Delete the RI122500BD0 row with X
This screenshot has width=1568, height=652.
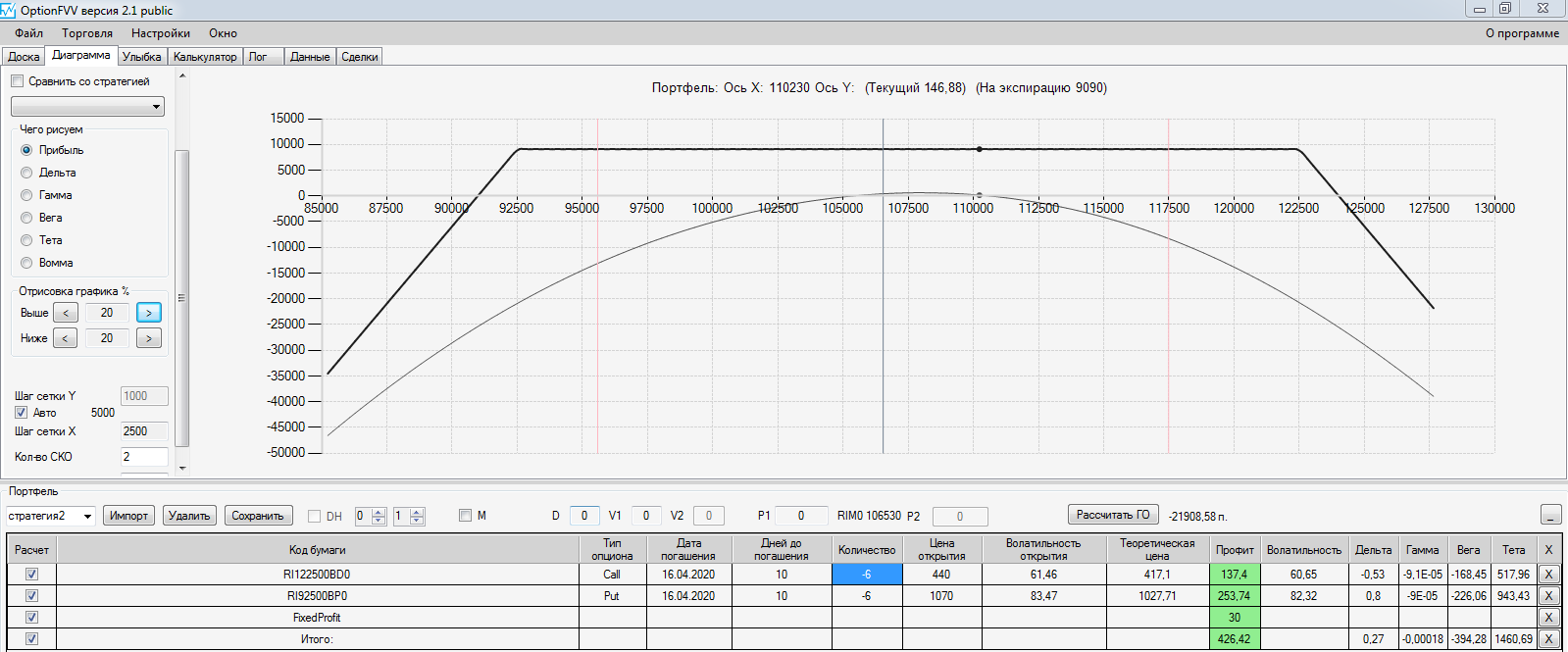[1548, 575]
